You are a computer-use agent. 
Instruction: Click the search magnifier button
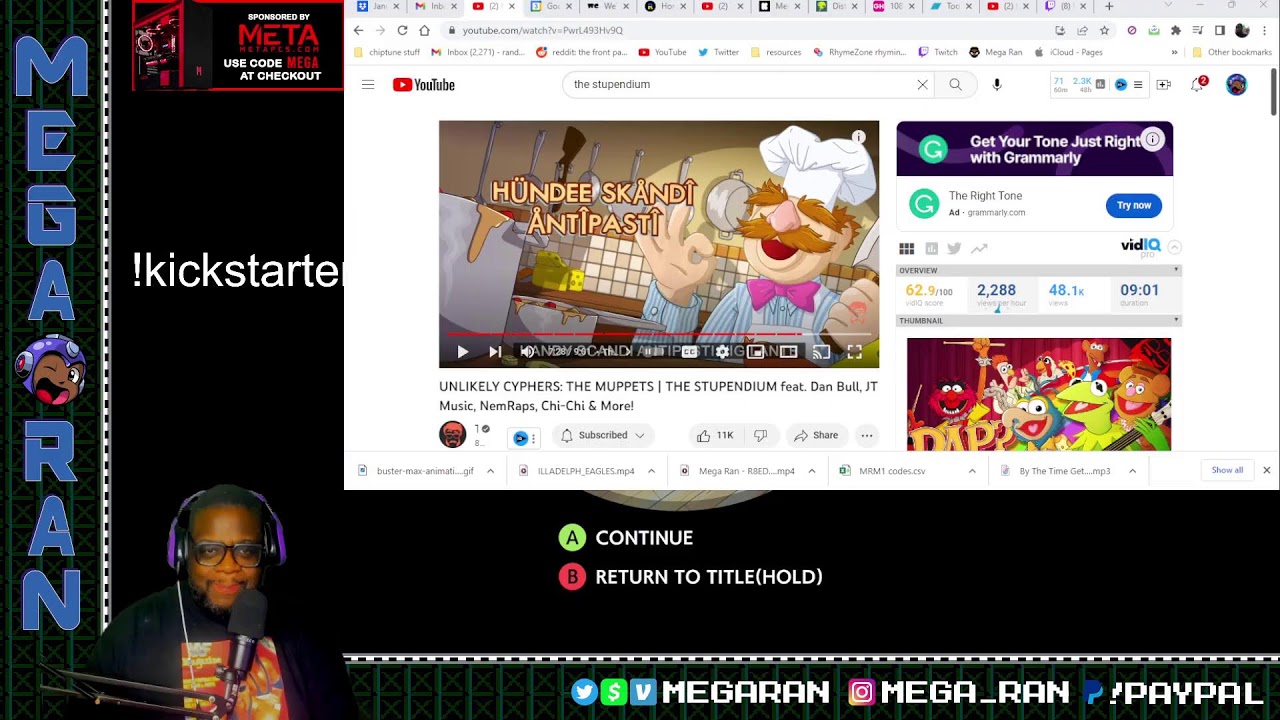pyautogui.click(x=955, y=85)
